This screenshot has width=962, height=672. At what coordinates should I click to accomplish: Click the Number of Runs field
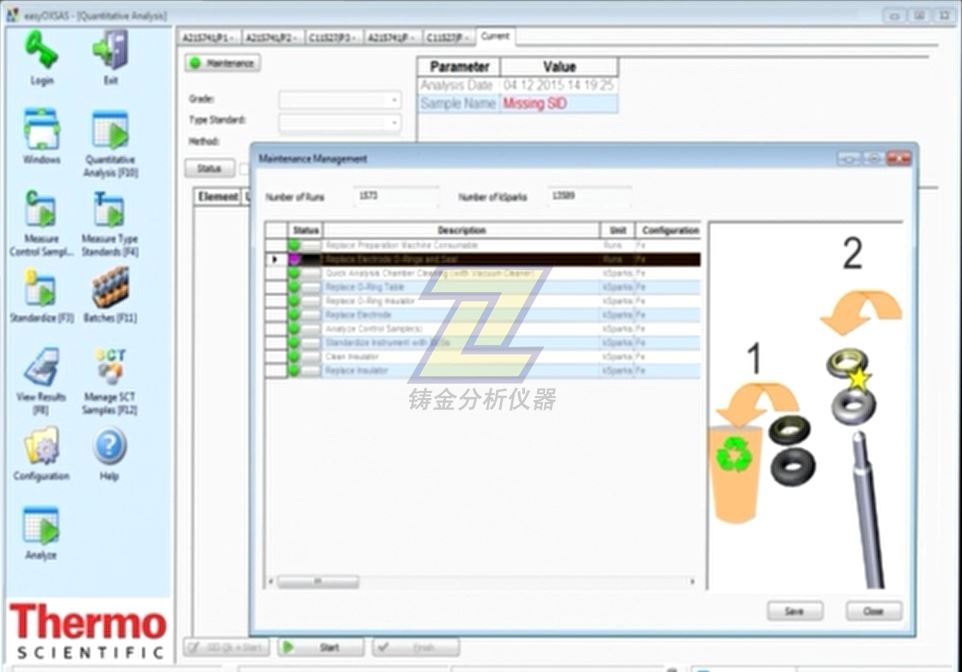395,197
